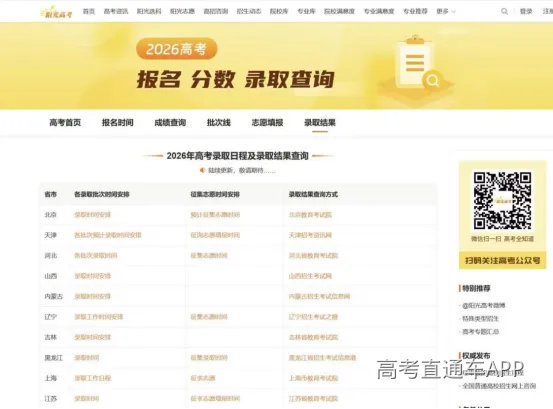Open 上海 supplementary volunteer link

click(x=203, y=378)
